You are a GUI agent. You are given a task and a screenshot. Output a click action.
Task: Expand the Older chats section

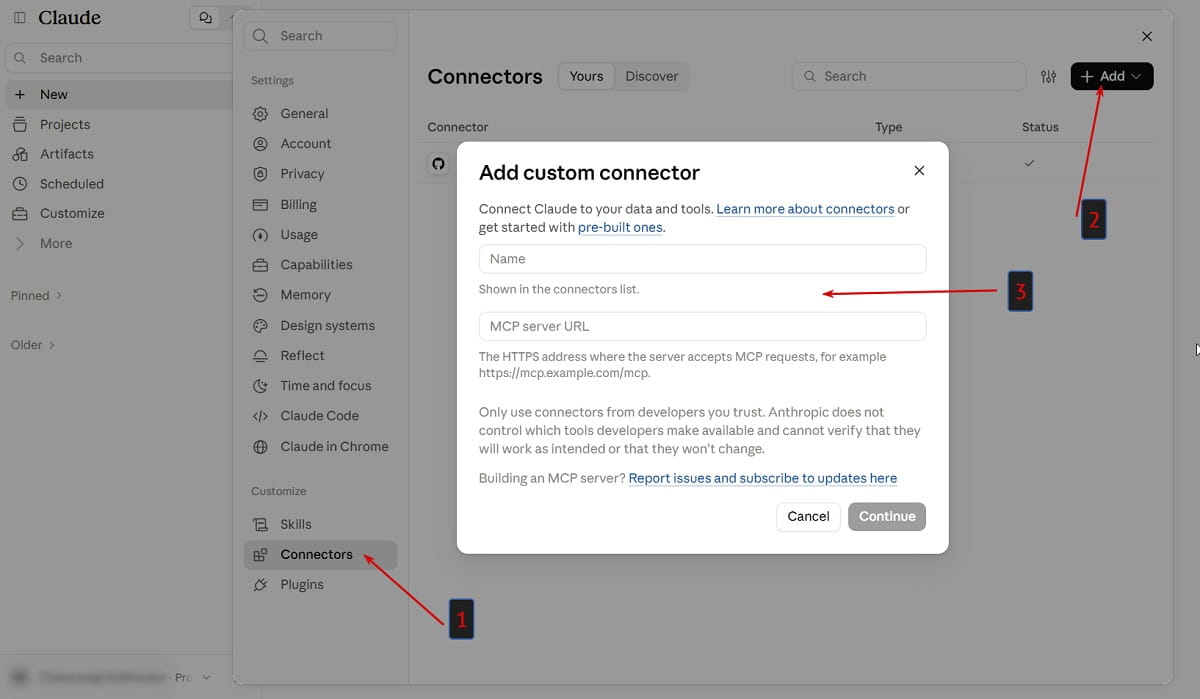(x=33, y=345)
